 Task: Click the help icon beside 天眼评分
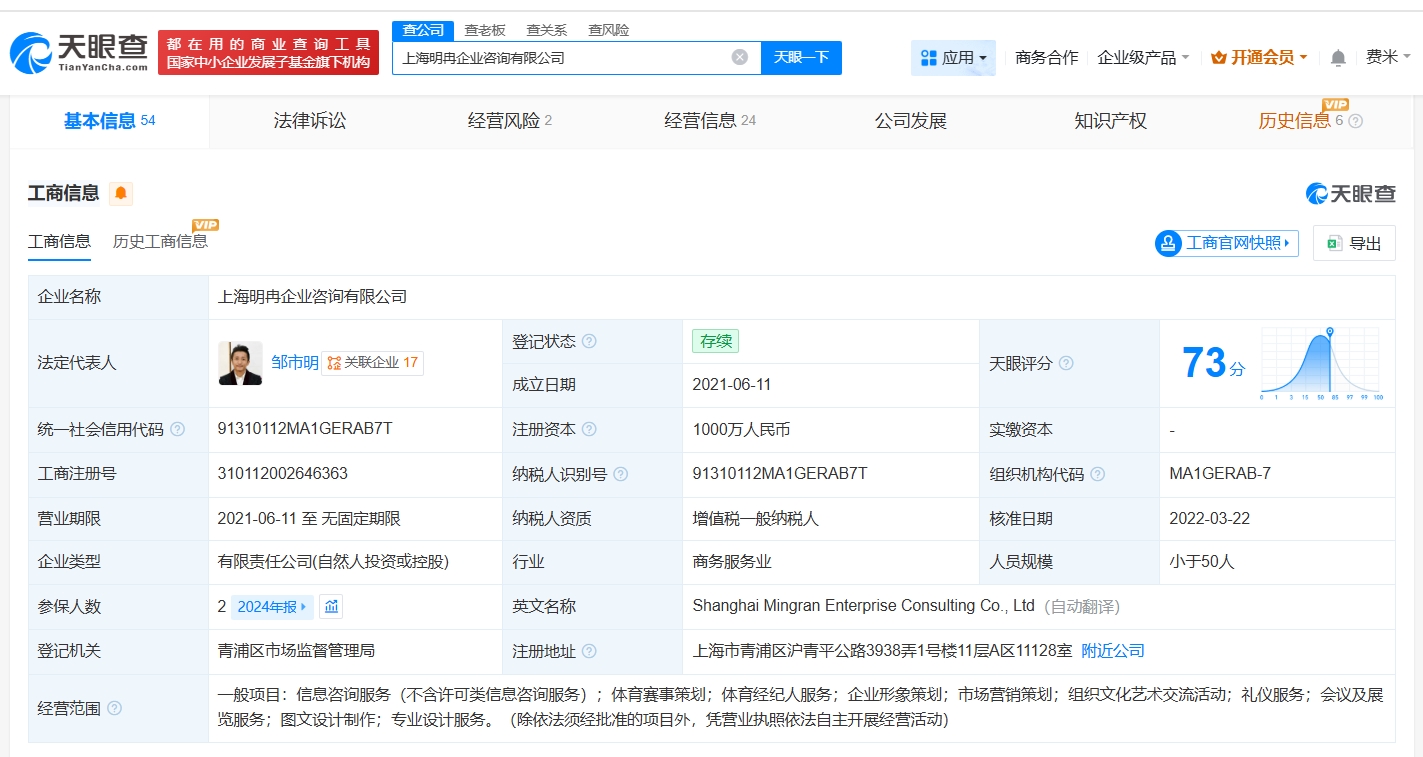point(1066,363)
